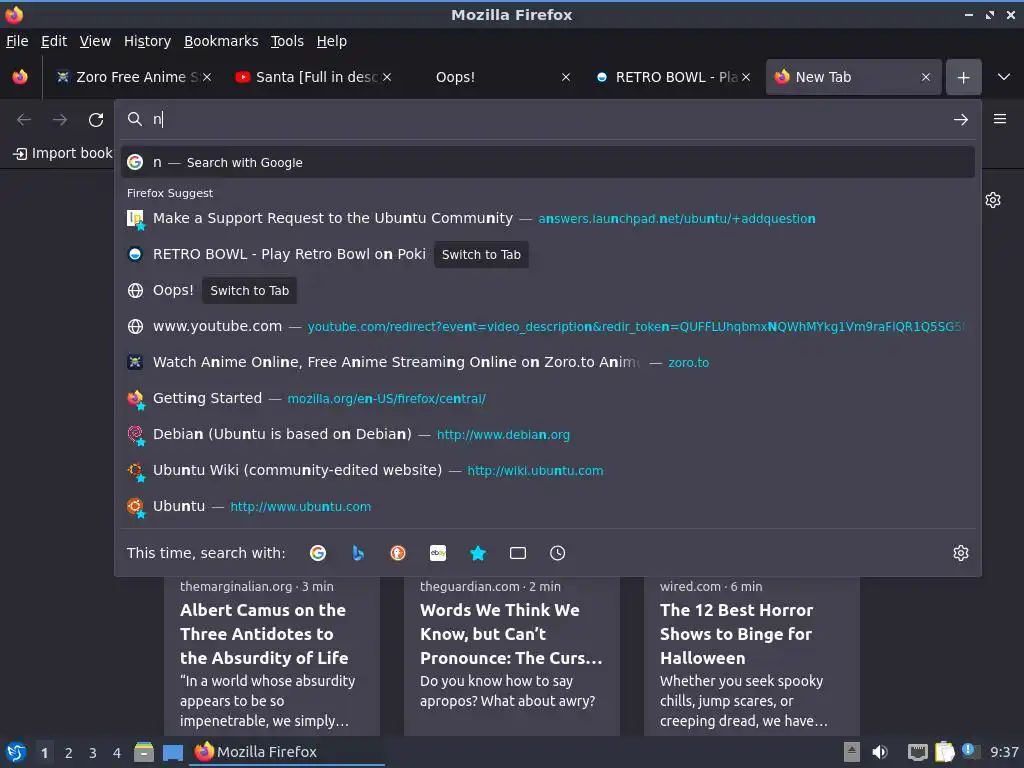Image resolution: width=1024 pixels, height=768 pixels.
Task: Personalize new tab with gear icon
Action: click(x=993, y=200)
